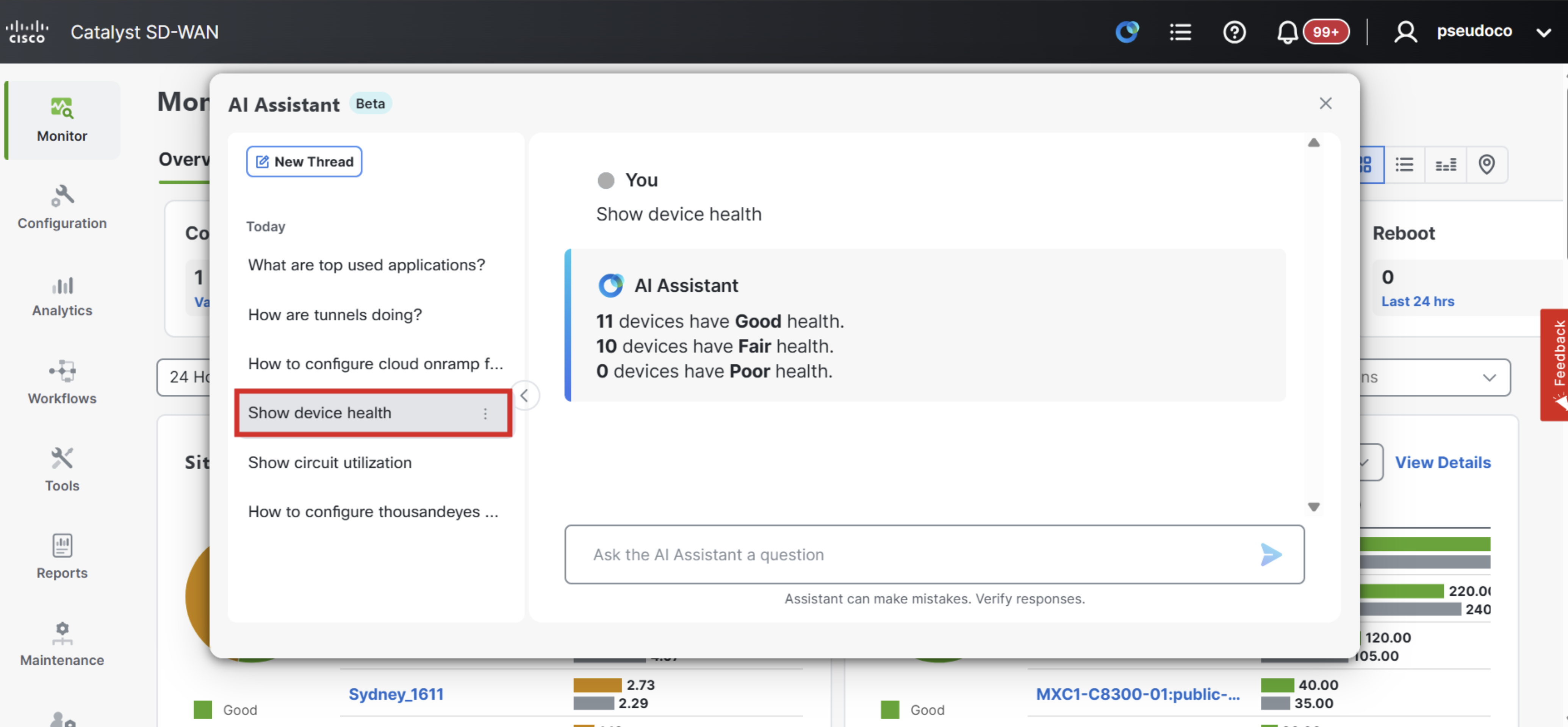Image resolution: width=1568 pixels, height=728 pixels.
Task: Switch to the map location view icon
Action: [x=1487, y=164]
